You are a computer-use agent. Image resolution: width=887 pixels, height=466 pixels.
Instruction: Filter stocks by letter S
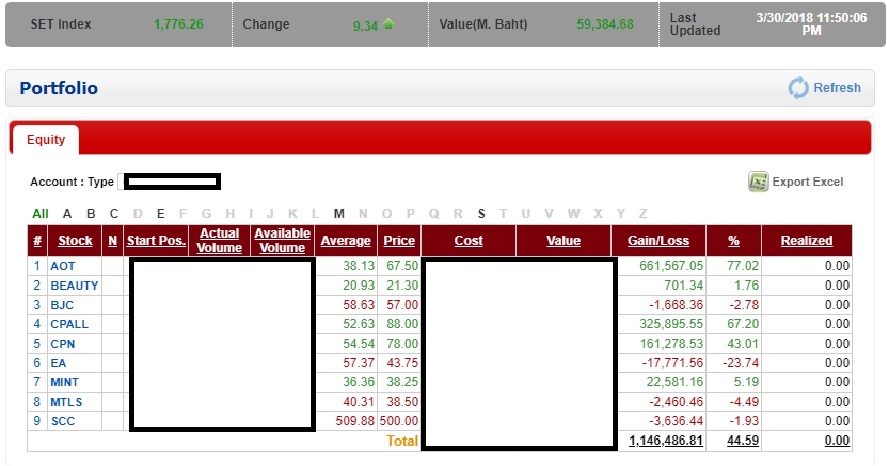(481, 214)
